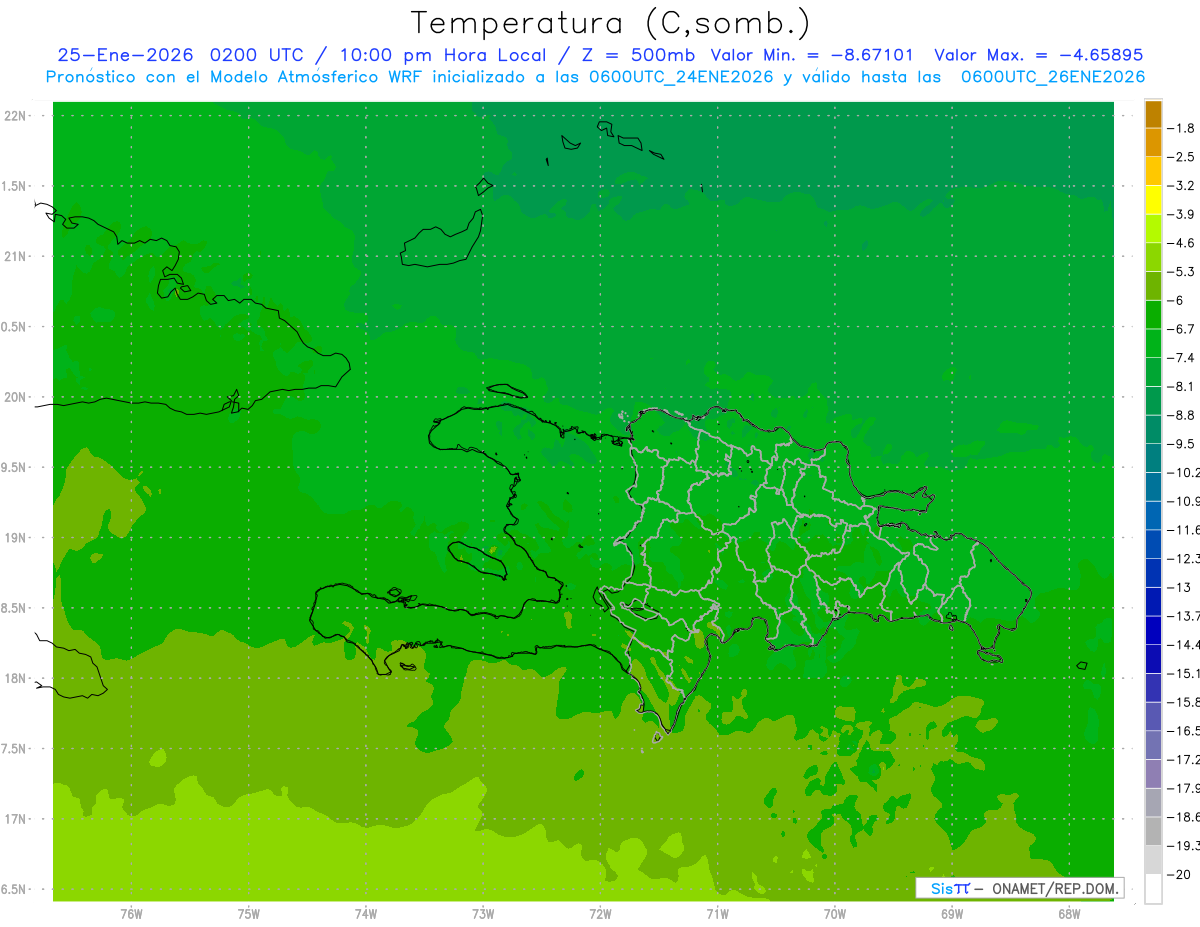Click the 'Valor Min. = -8.67101' text
The height and width of the screenshot is (927, 1200).
[811, 55]
